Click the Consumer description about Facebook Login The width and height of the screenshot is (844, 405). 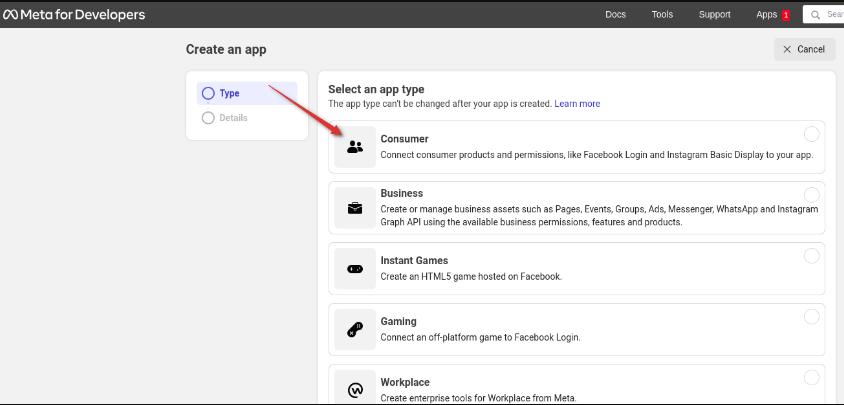(x=596, y=155)
